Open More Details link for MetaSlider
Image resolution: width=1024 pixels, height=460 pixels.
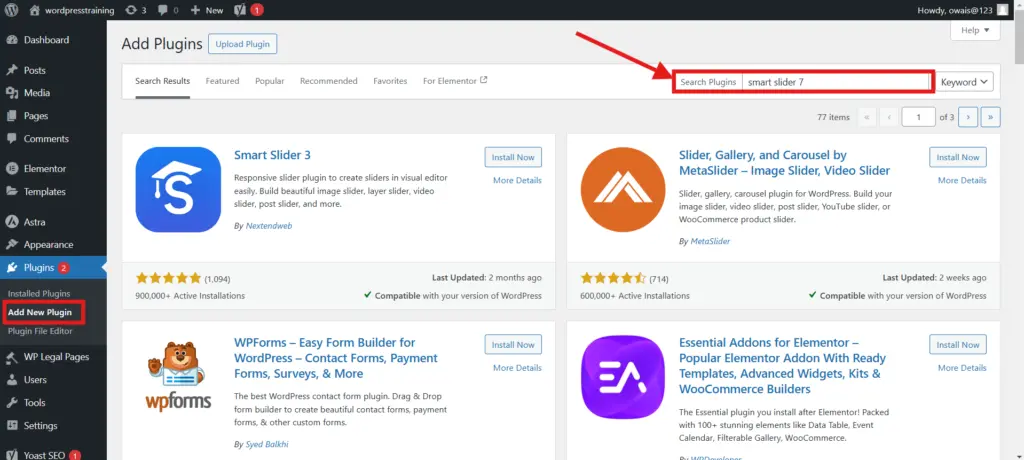tap(961, 180)
